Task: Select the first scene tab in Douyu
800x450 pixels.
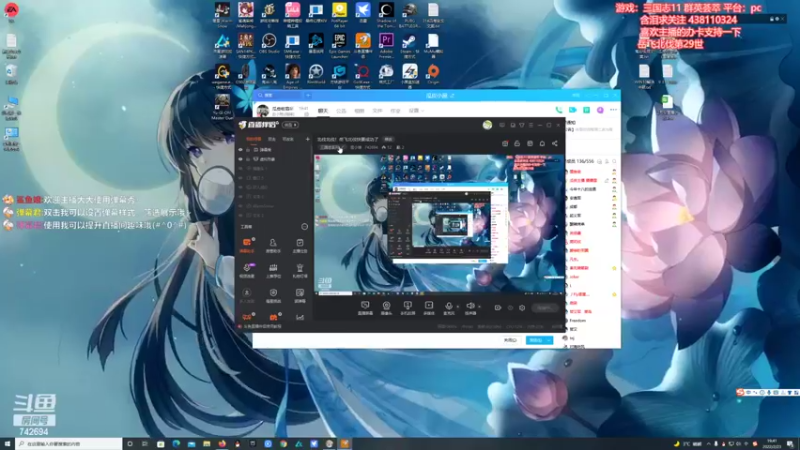Action: (x=253, y=139)
